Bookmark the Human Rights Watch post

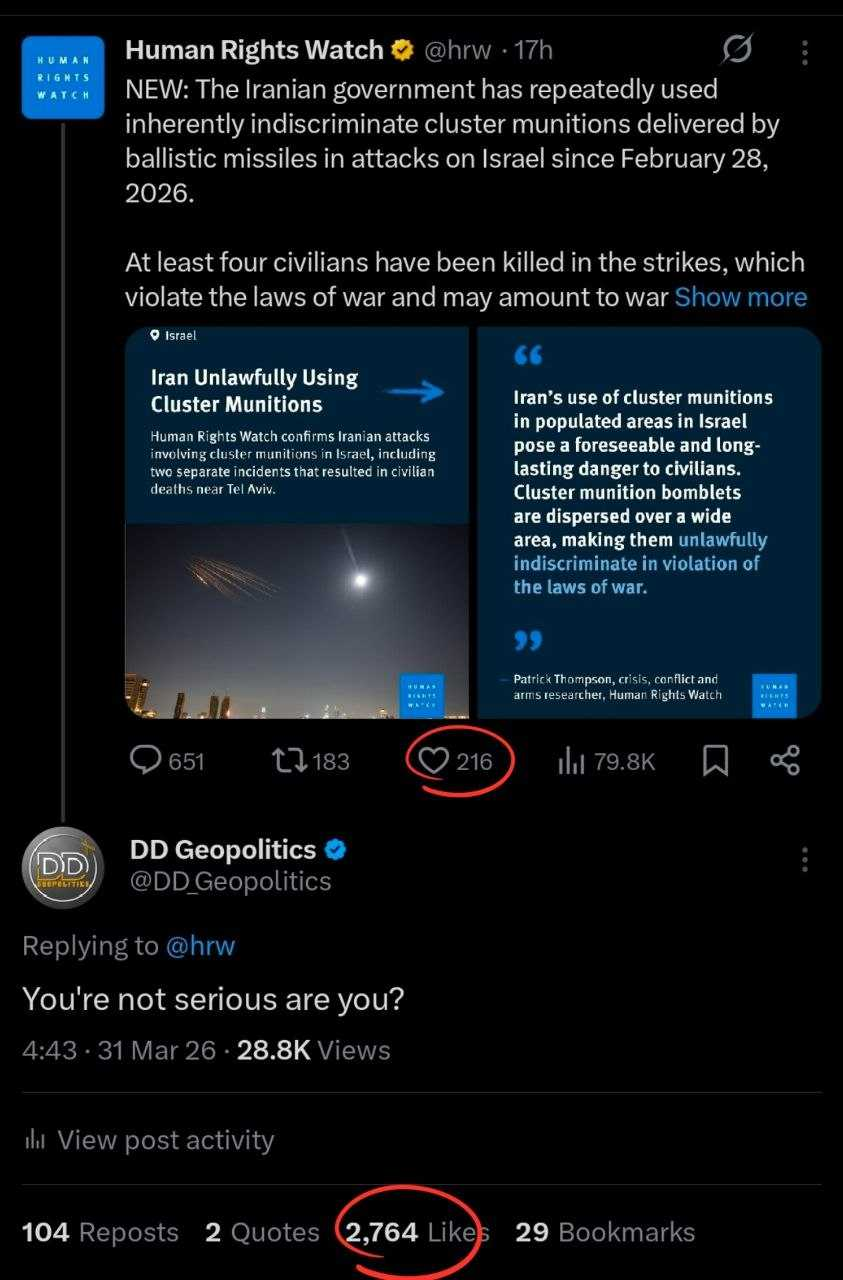(715, 762)
